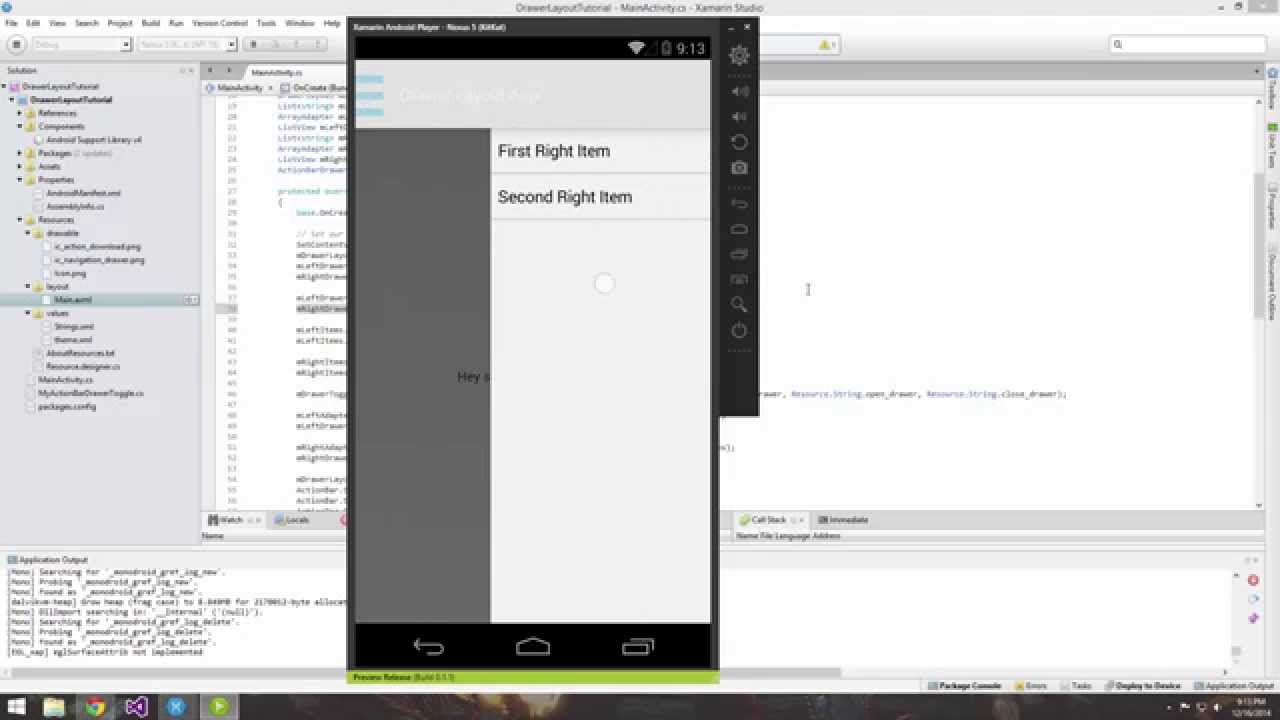Collapse the Properties folder

pos(19,180)
